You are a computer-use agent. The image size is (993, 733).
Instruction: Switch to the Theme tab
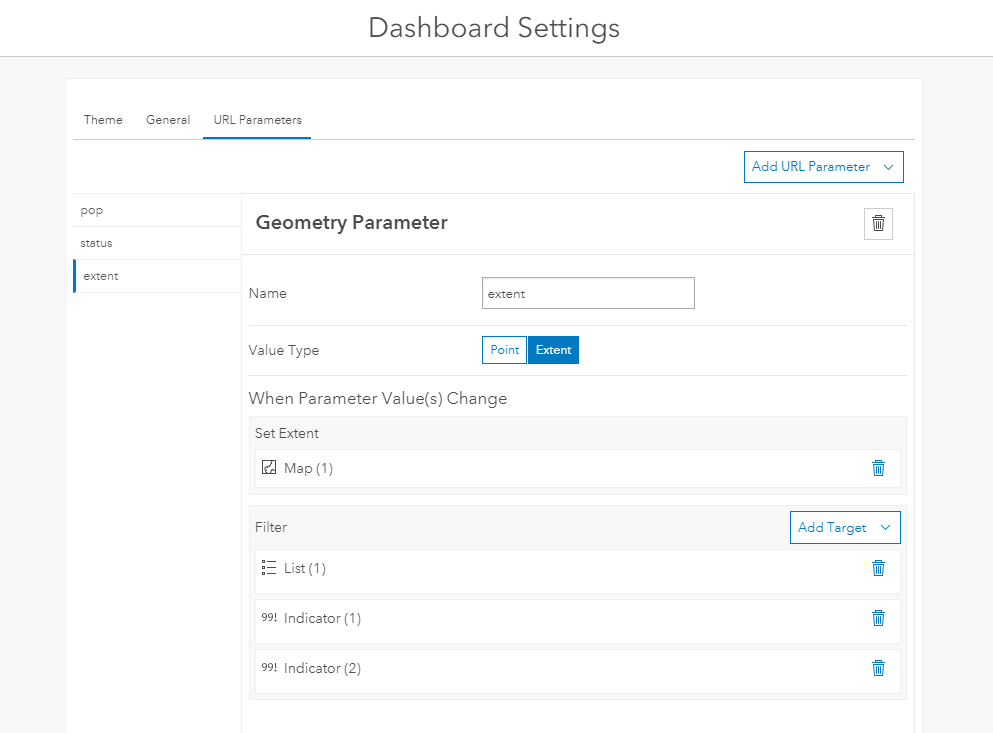pos(103,120)
